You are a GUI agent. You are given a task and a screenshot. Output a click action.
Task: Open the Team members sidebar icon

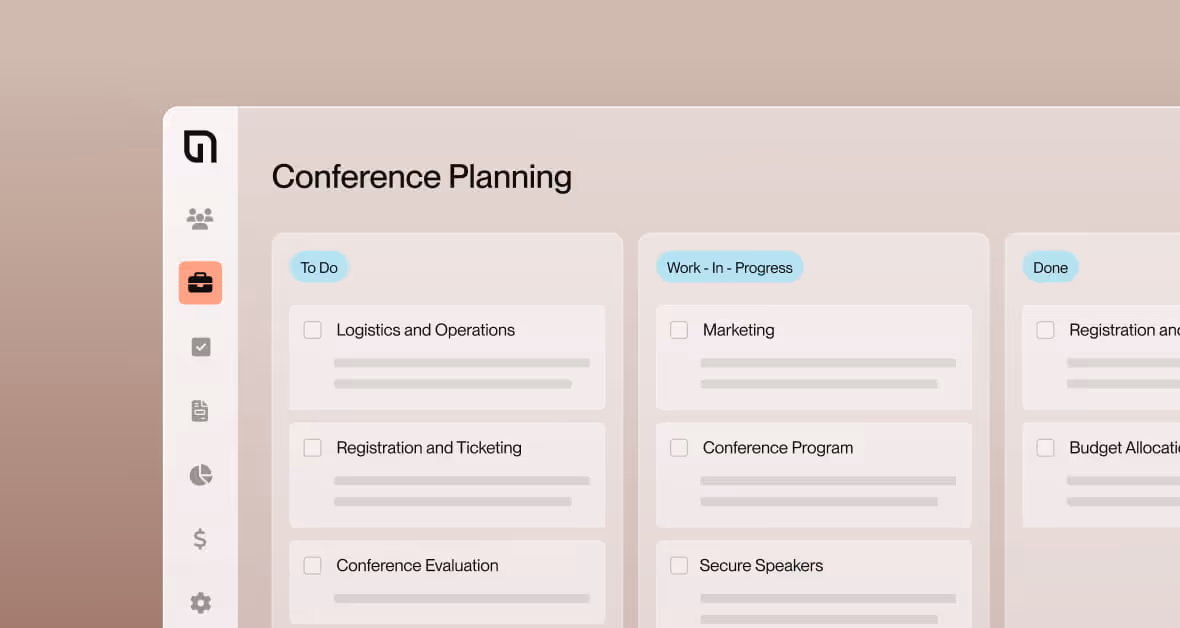[x=200, y=218]
